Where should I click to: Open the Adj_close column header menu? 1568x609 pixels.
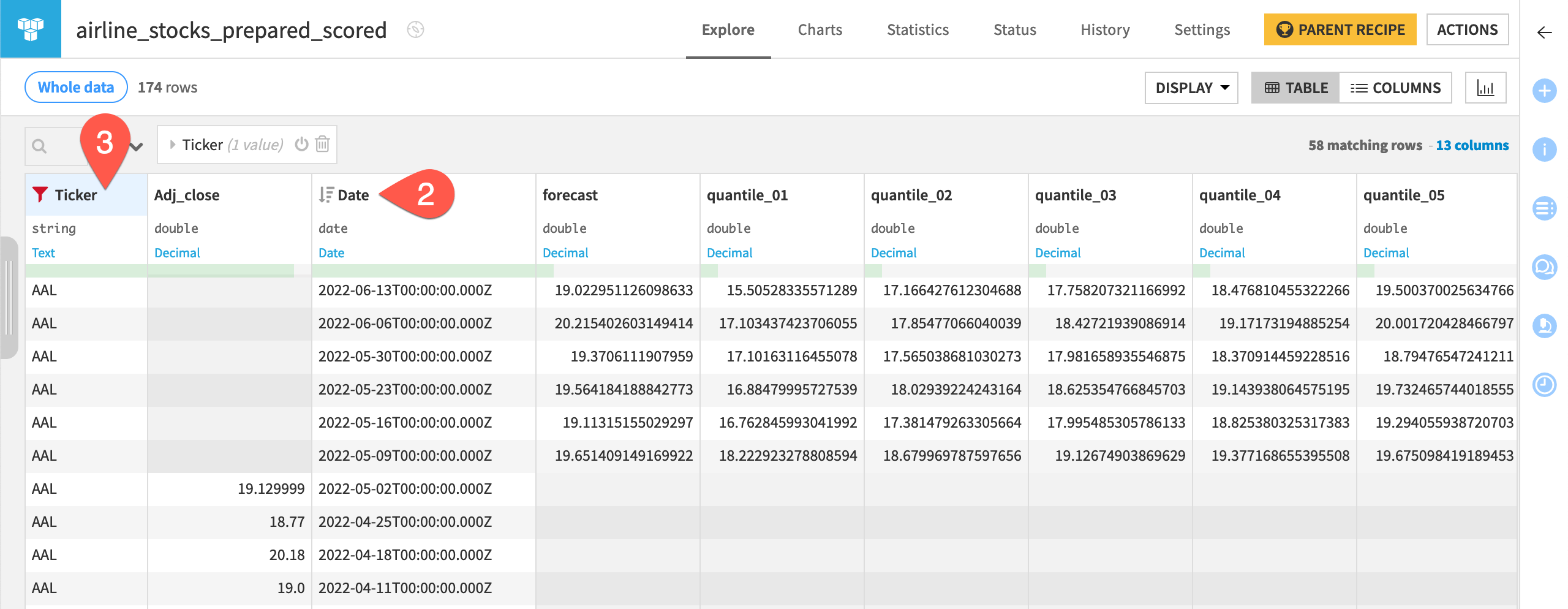click(187, 195)
